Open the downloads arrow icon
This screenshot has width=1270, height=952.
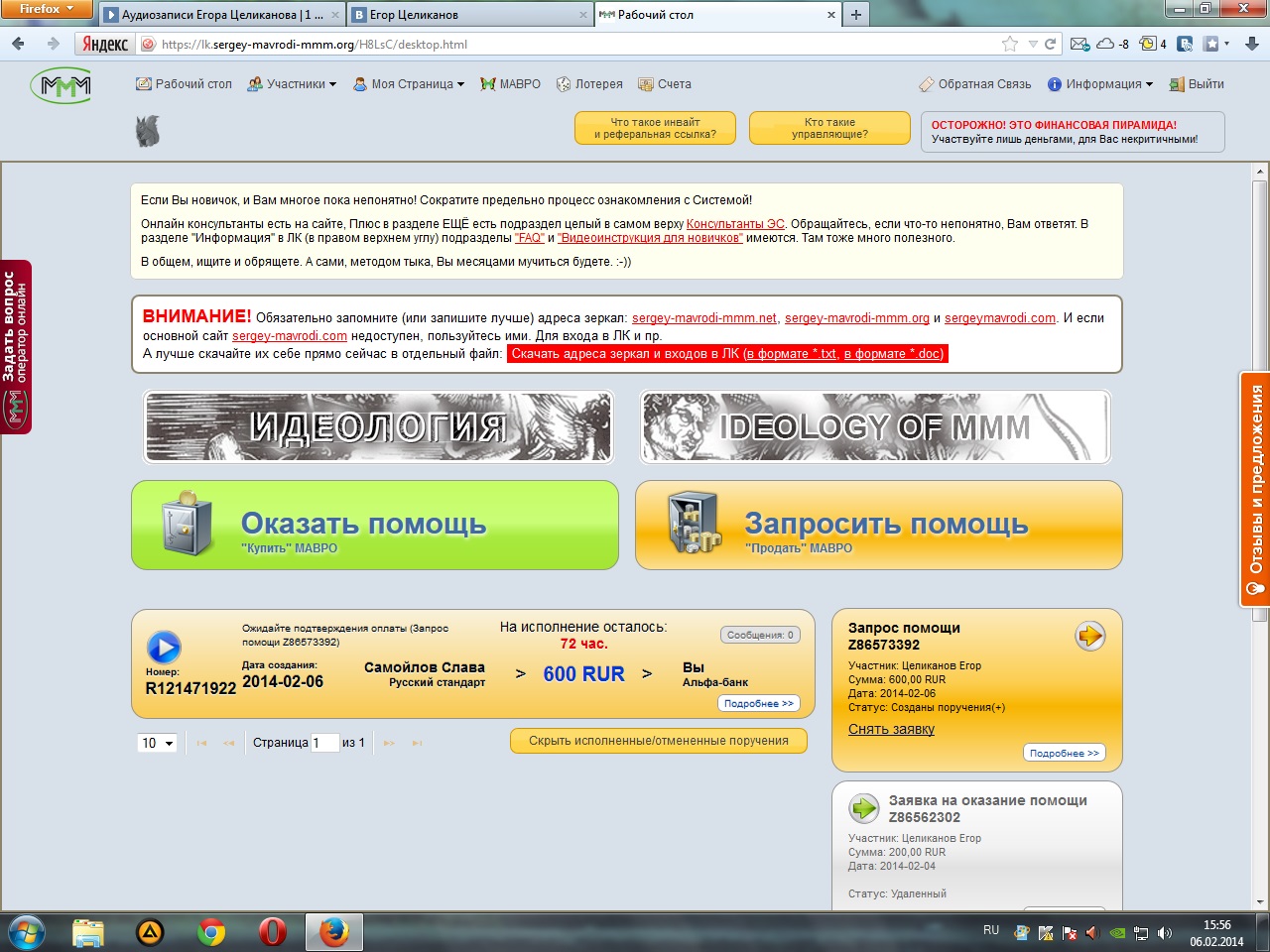[x=1252, y=44]
